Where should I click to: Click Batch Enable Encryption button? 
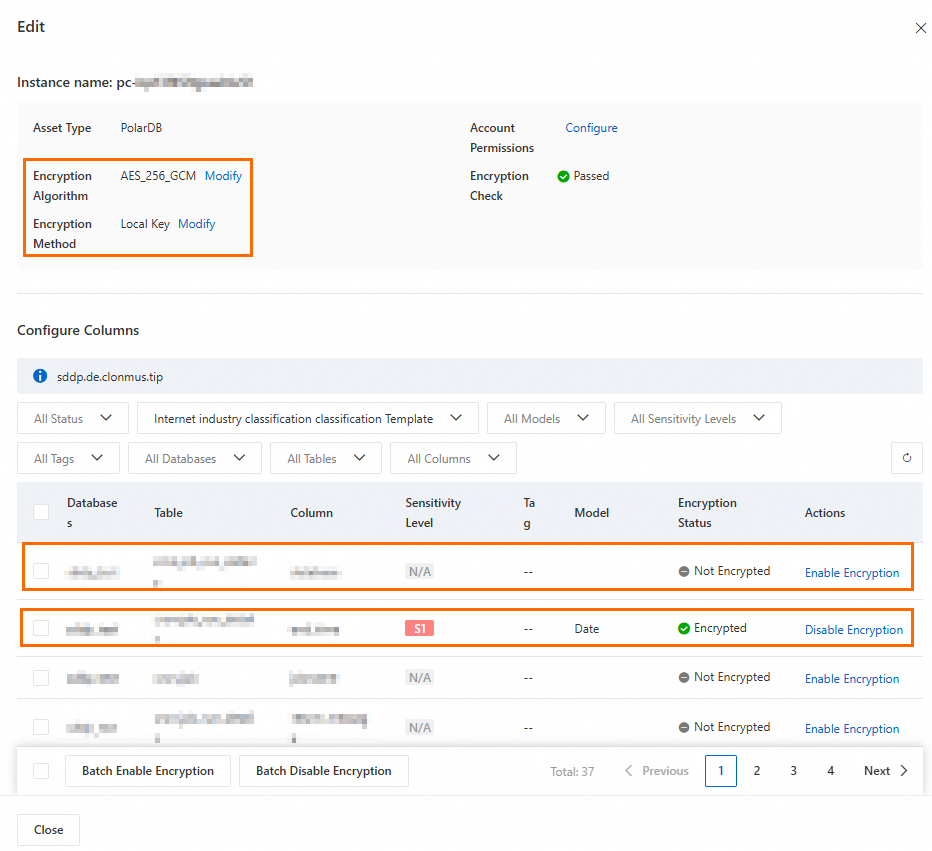click(148, 771)
